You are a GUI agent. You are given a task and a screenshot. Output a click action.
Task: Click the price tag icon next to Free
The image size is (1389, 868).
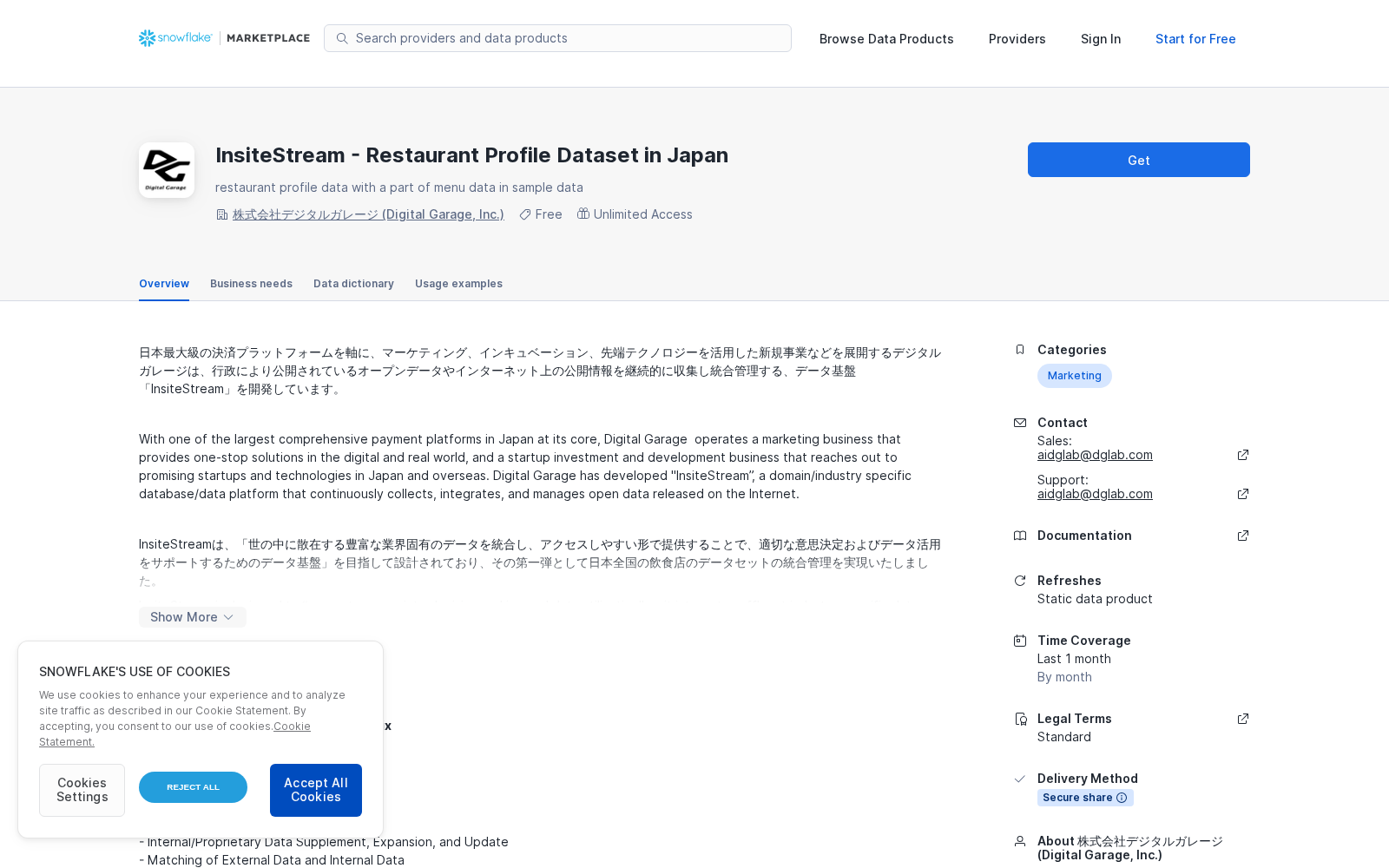point(525,214)
